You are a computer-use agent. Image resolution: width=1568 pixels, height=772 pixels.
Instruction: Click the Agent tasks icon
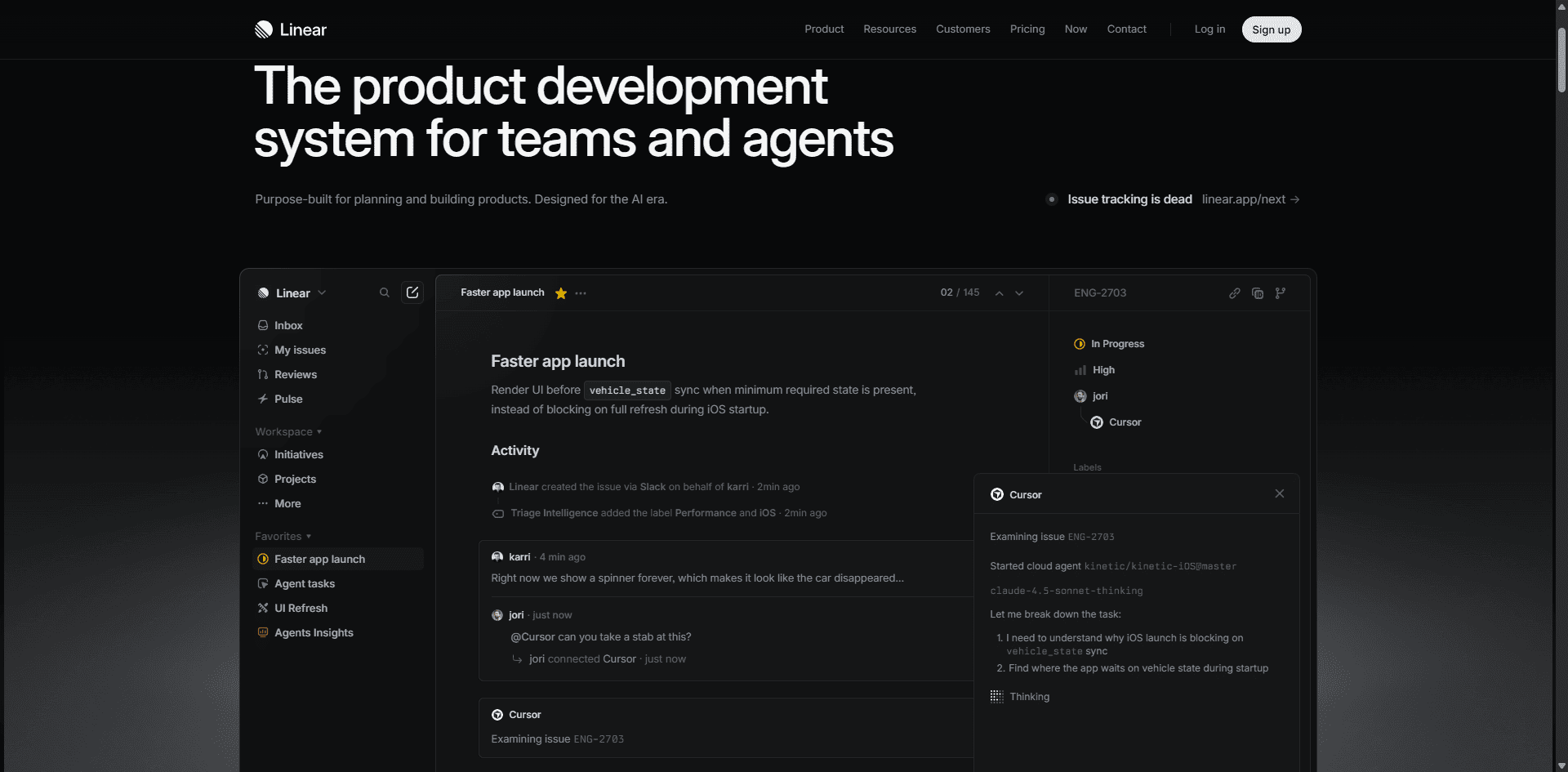tap(263, 583)
